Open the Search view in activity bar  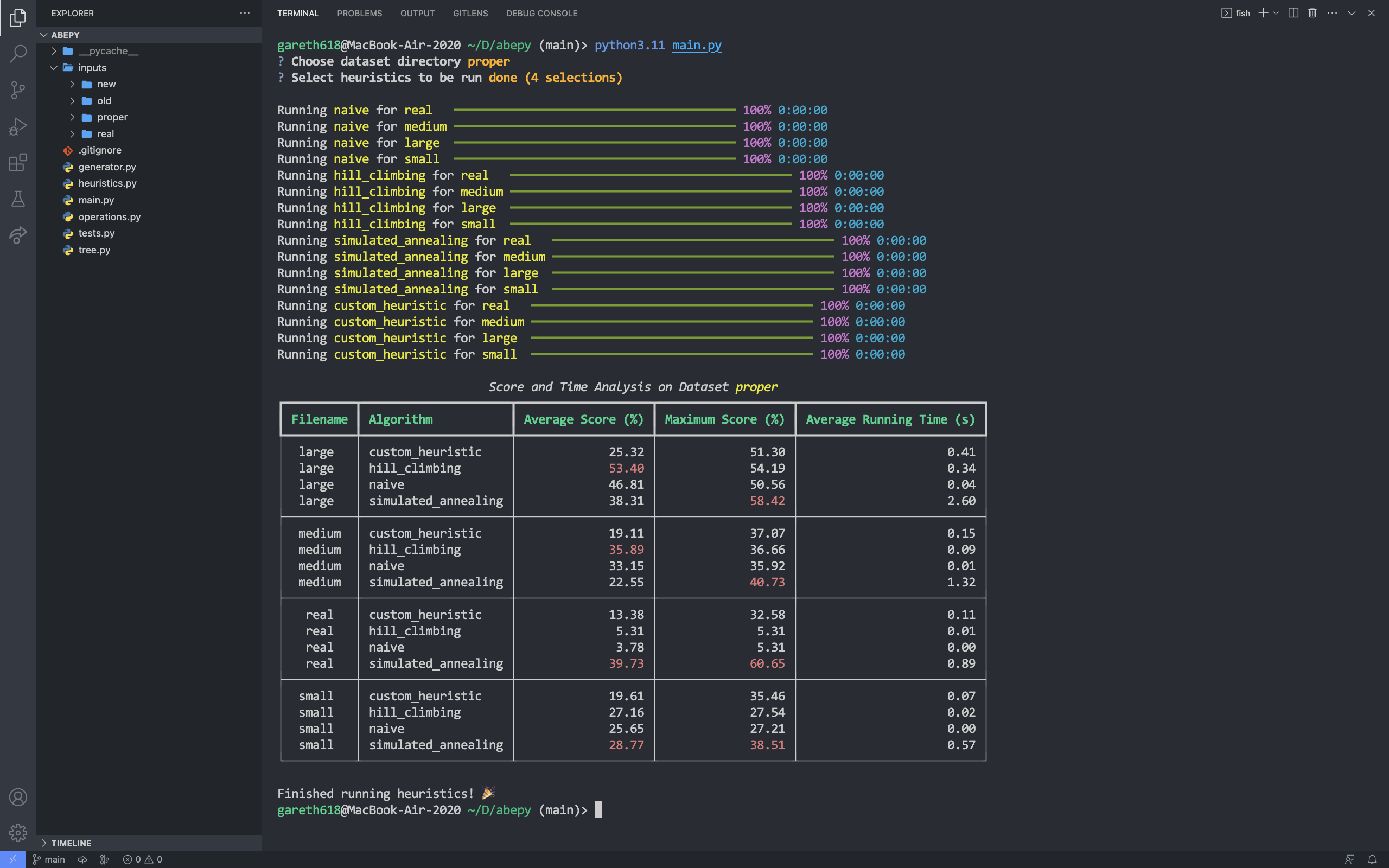click(18, 54)
